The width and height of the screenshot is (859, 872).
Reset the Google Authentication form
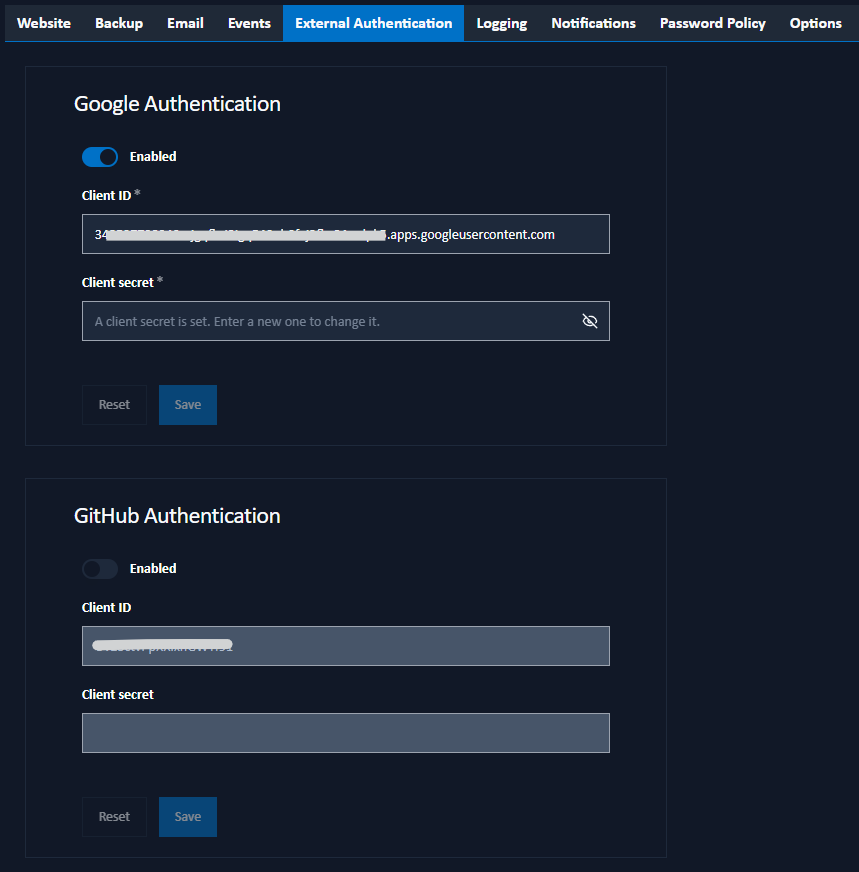click(x=115, y=405)
